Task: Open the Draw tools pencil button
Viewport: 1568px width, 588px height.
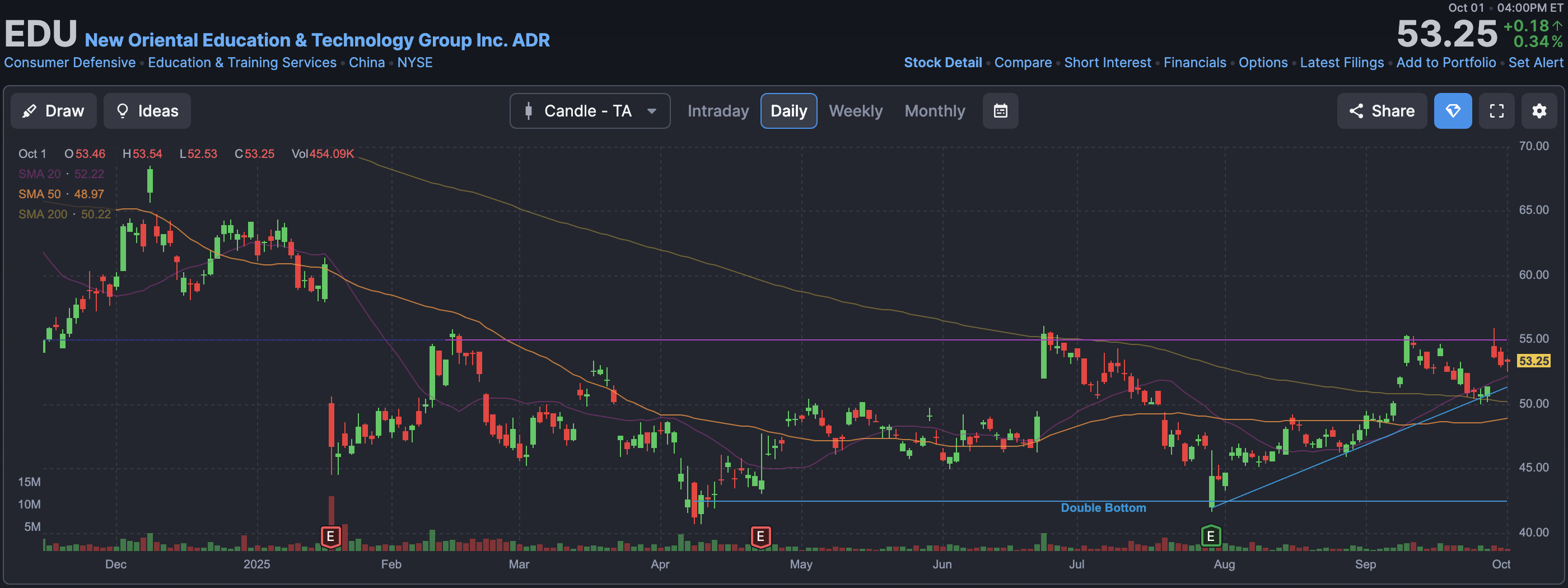Action: (x=54, y=111)
